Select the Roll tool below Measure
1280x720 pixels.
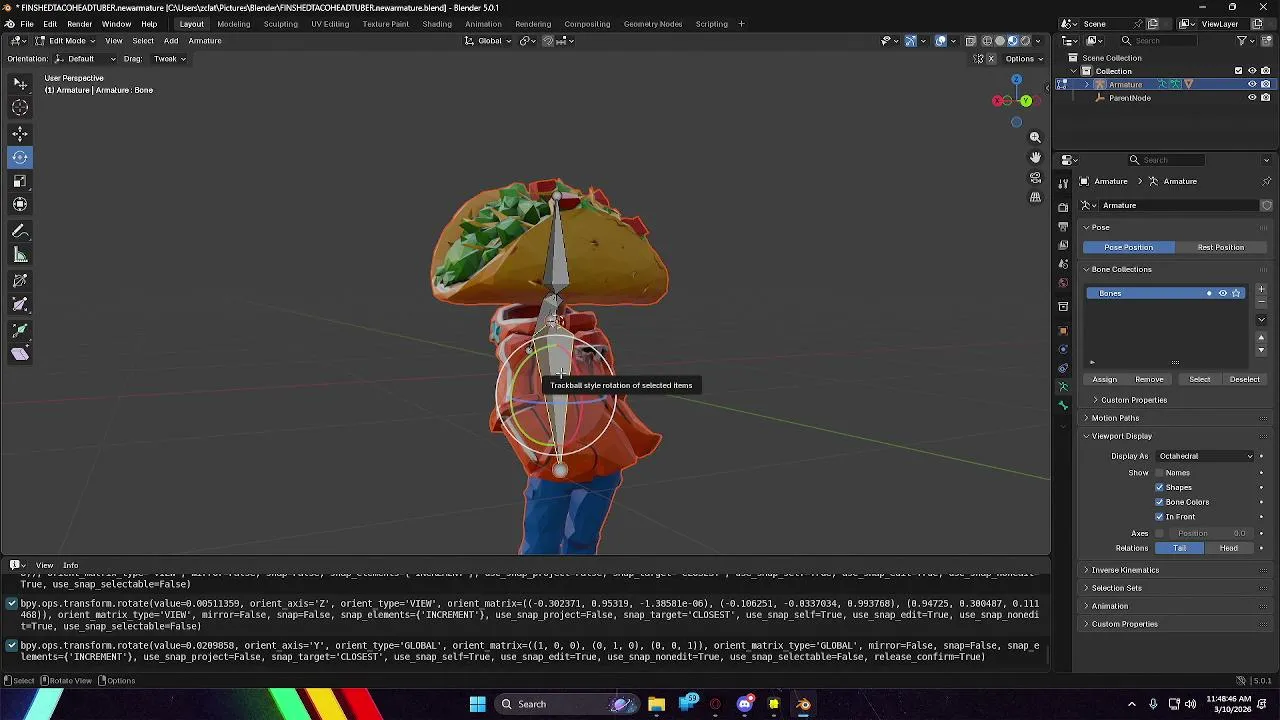[x=20, y=281]
